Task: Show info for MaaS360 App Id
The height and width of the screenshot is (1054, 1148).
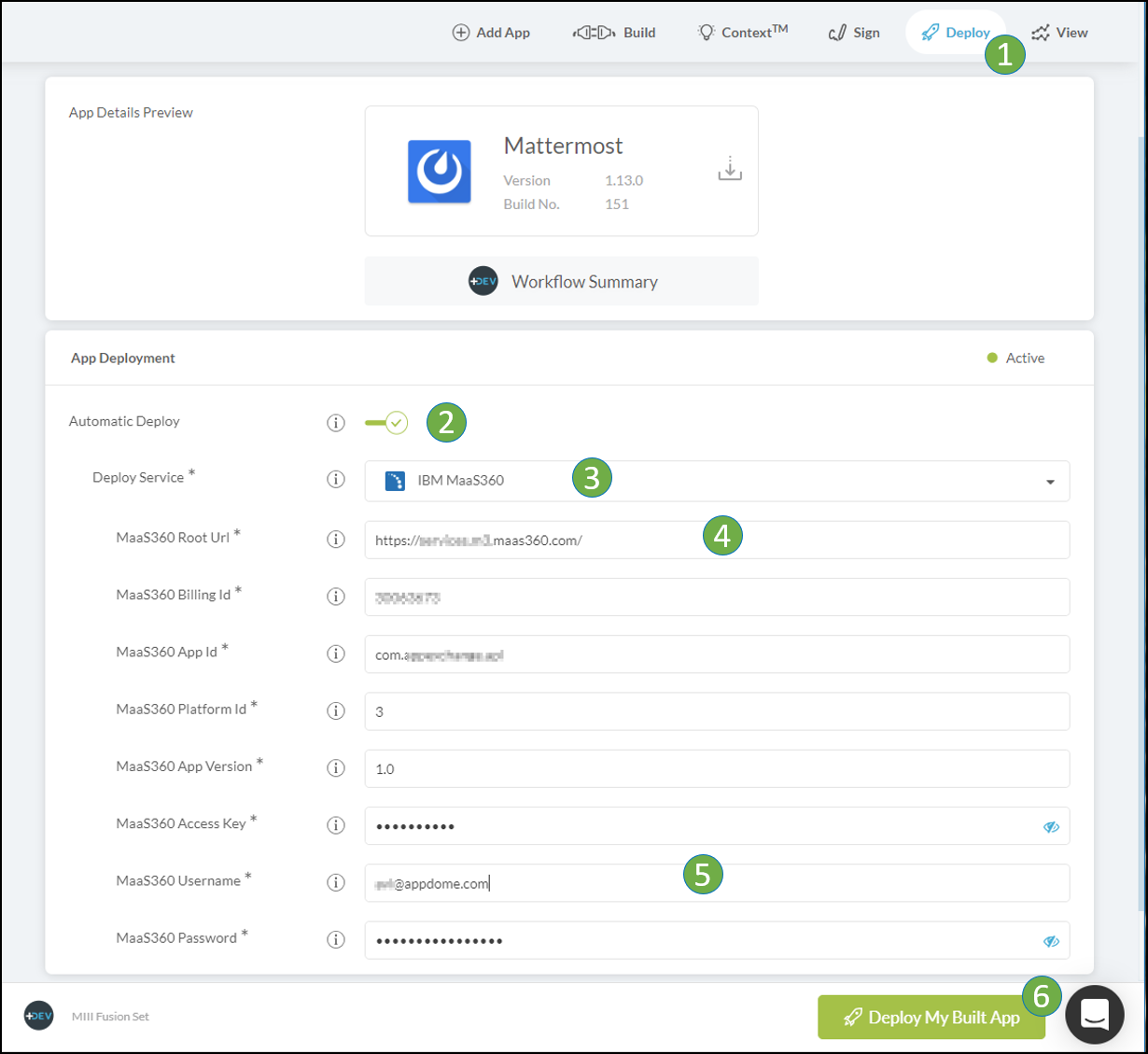Action: (x=336, y=653)
